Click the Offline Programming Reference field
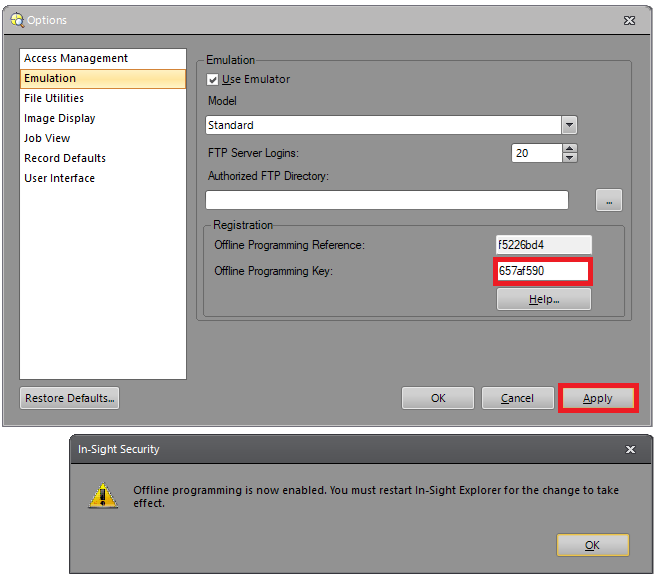The height and width of the screenshot is (578, 656). 544,245
